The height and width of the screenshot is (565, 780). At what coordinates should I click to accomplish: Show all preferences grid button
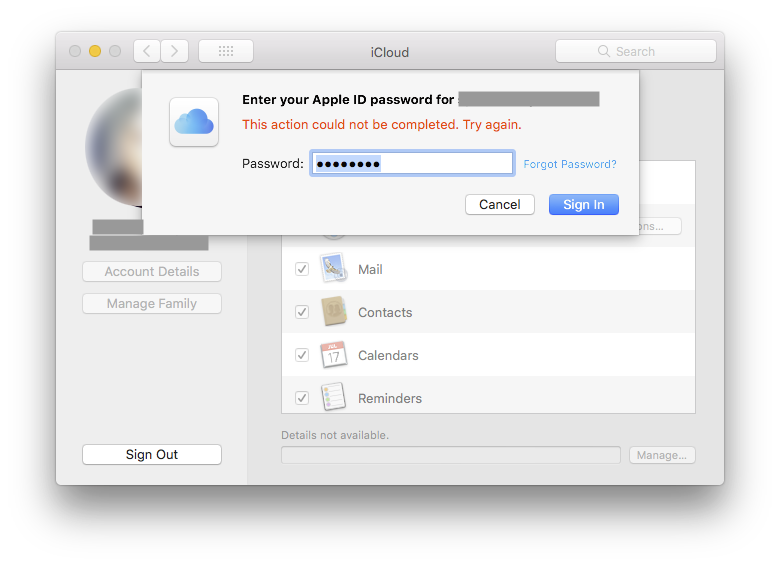click(x=226, y=51)
